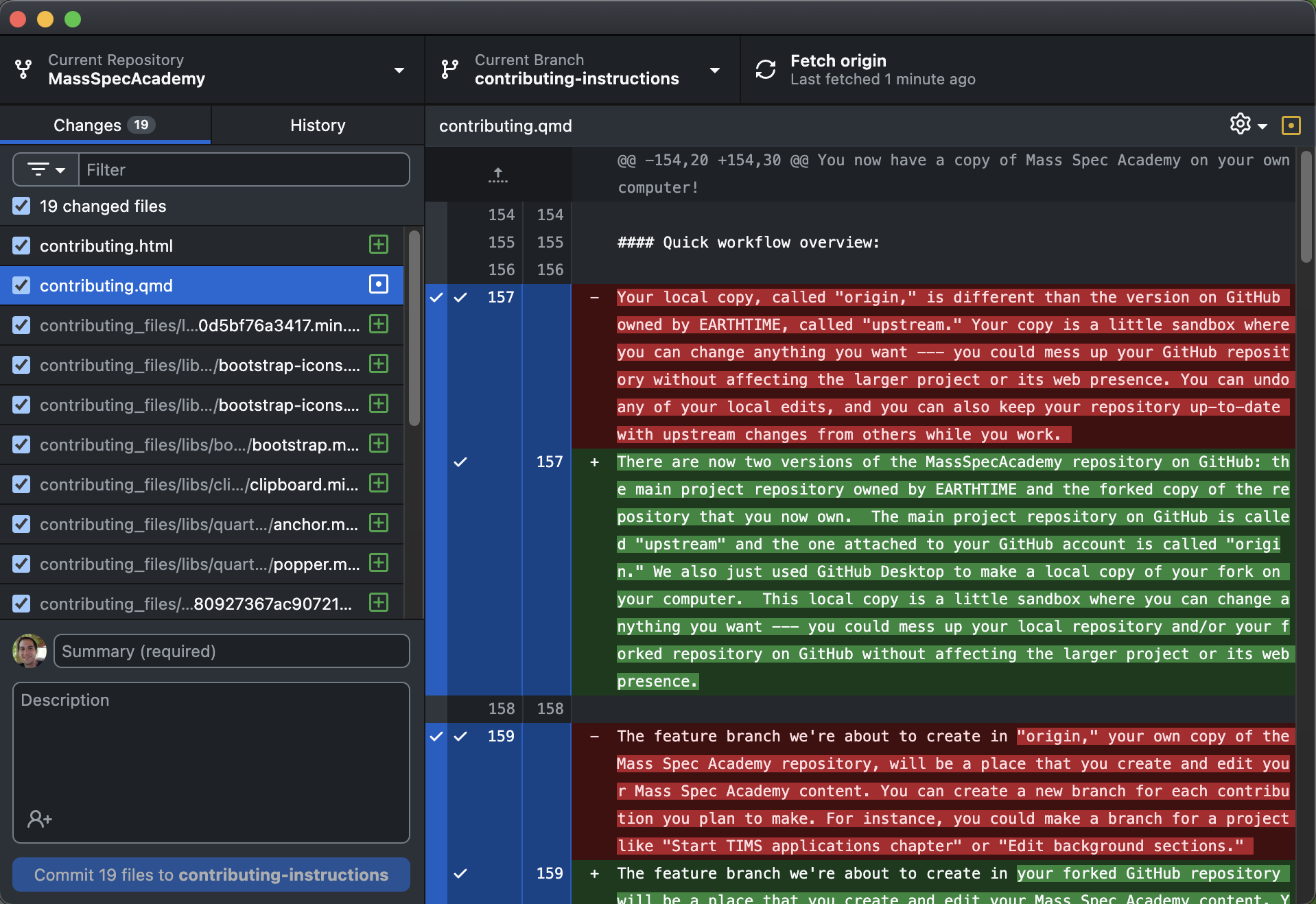
Task: Click the branch icon beside Current Branch
Action: click(x=449, y=69)
